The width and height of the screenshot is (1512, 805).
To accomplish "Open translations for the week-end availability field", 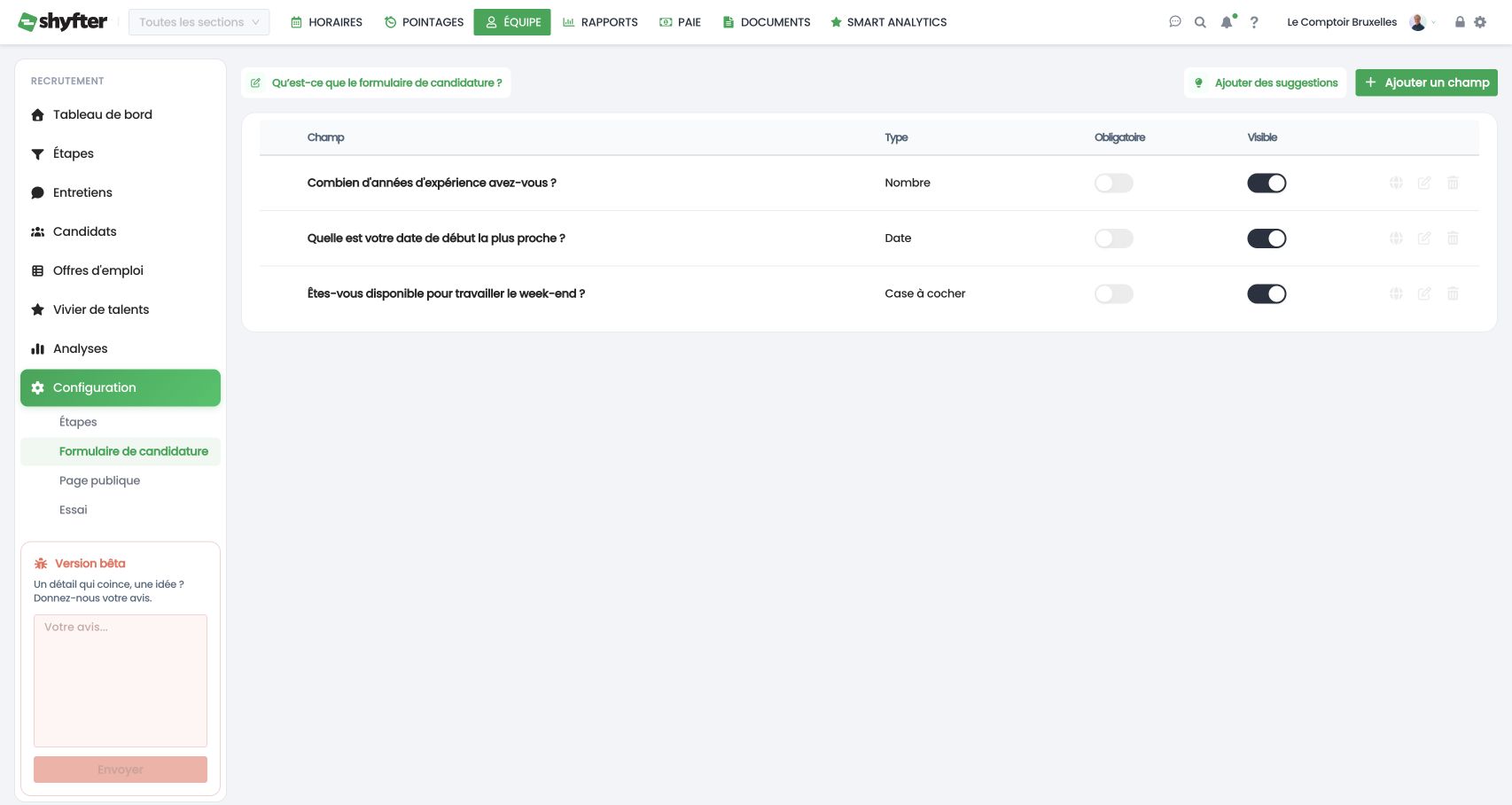I will [1396, 293].
